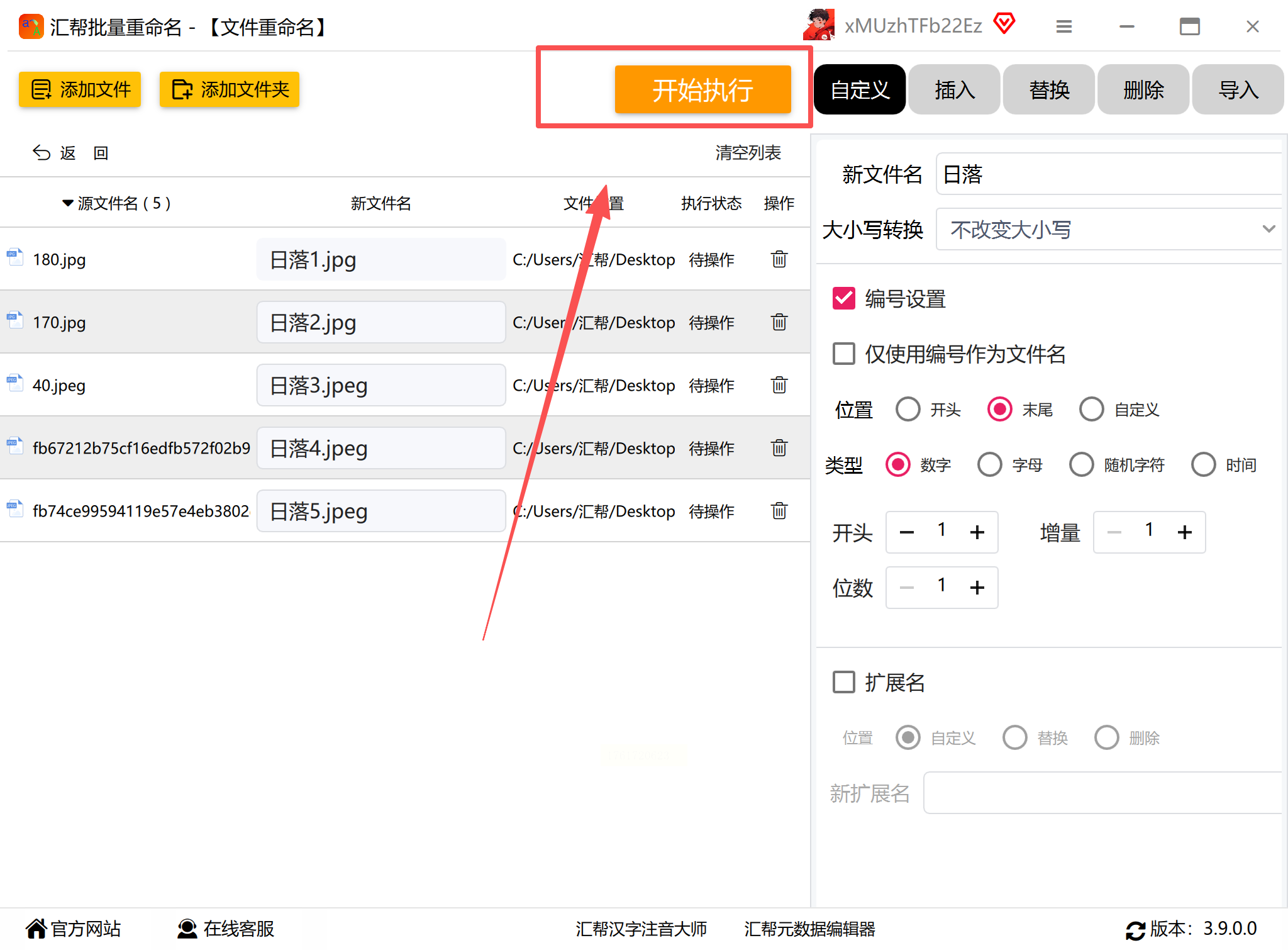Open the case conversion dropdown
This screenshot has height=950, width=1288.
tap(1108, 229)
